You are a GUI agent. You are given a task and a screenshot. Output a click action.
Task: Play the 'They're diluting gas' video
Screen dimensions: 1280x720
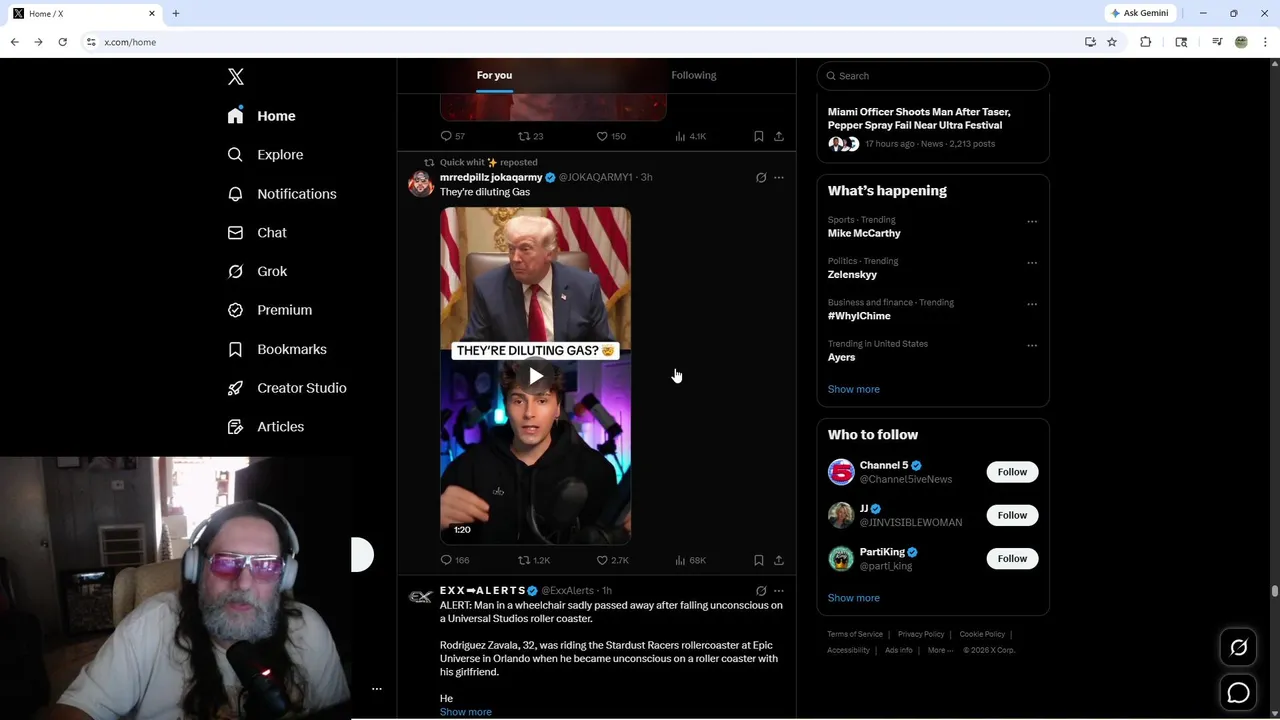536,376
